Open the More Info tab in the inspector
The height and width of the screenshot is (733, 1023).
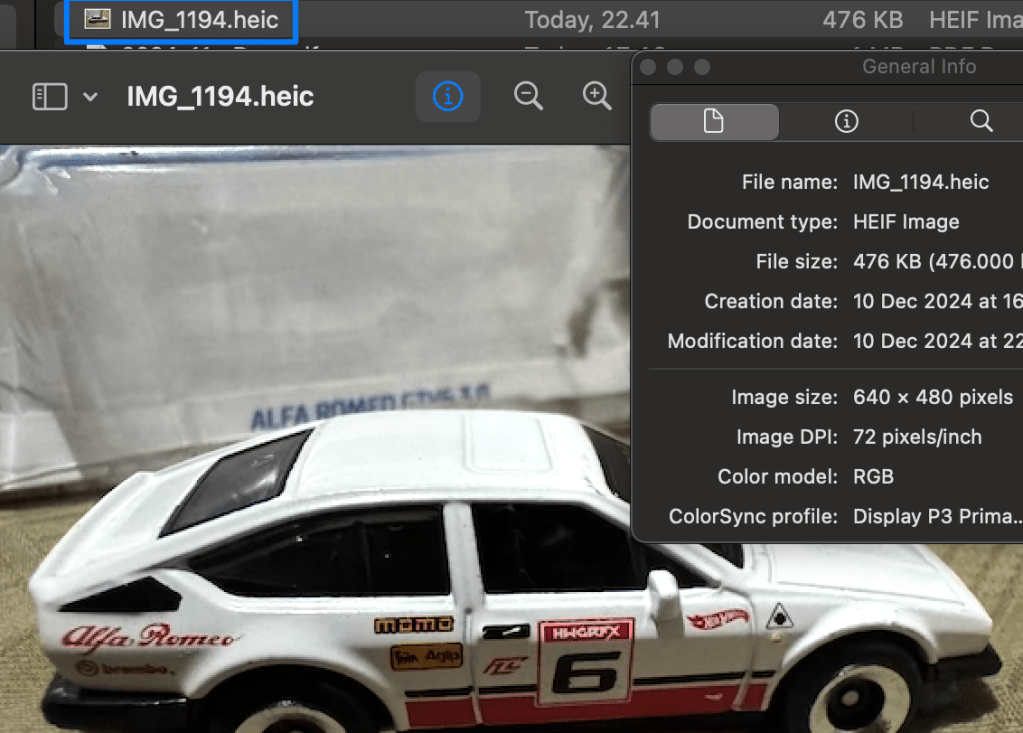[x=846, y=122]
